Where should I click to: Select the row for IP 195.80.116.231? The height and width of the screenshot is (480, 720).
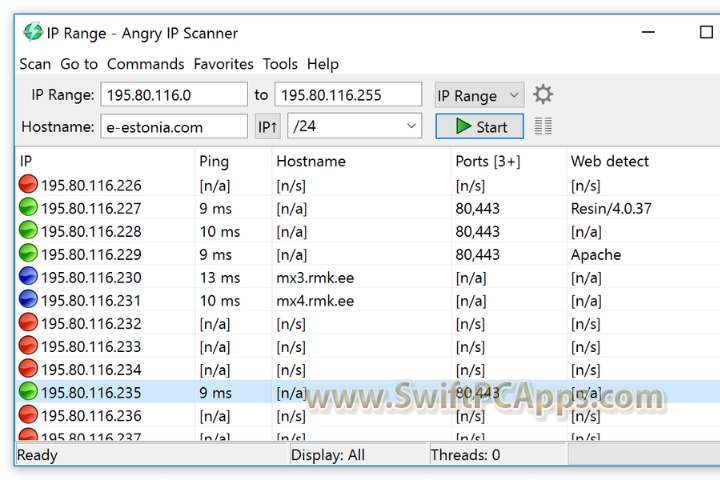(368, 299)
